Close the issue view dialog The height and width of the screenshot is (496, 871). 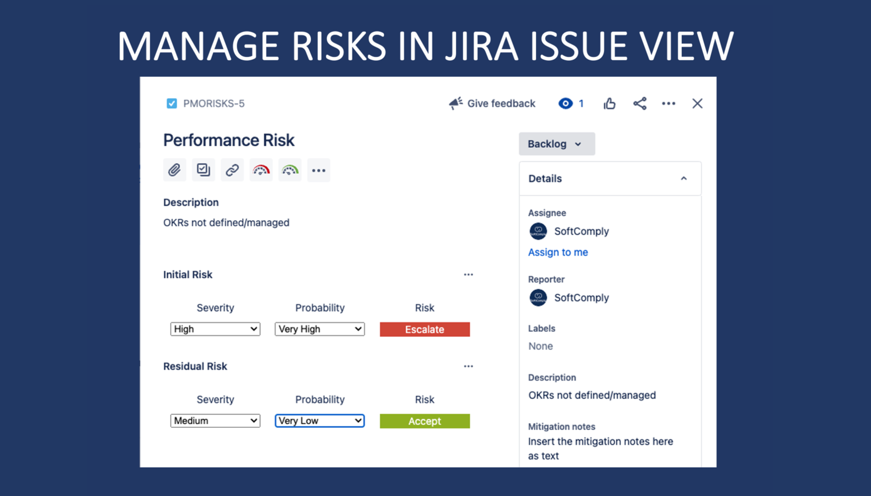[x=697, y=103]
